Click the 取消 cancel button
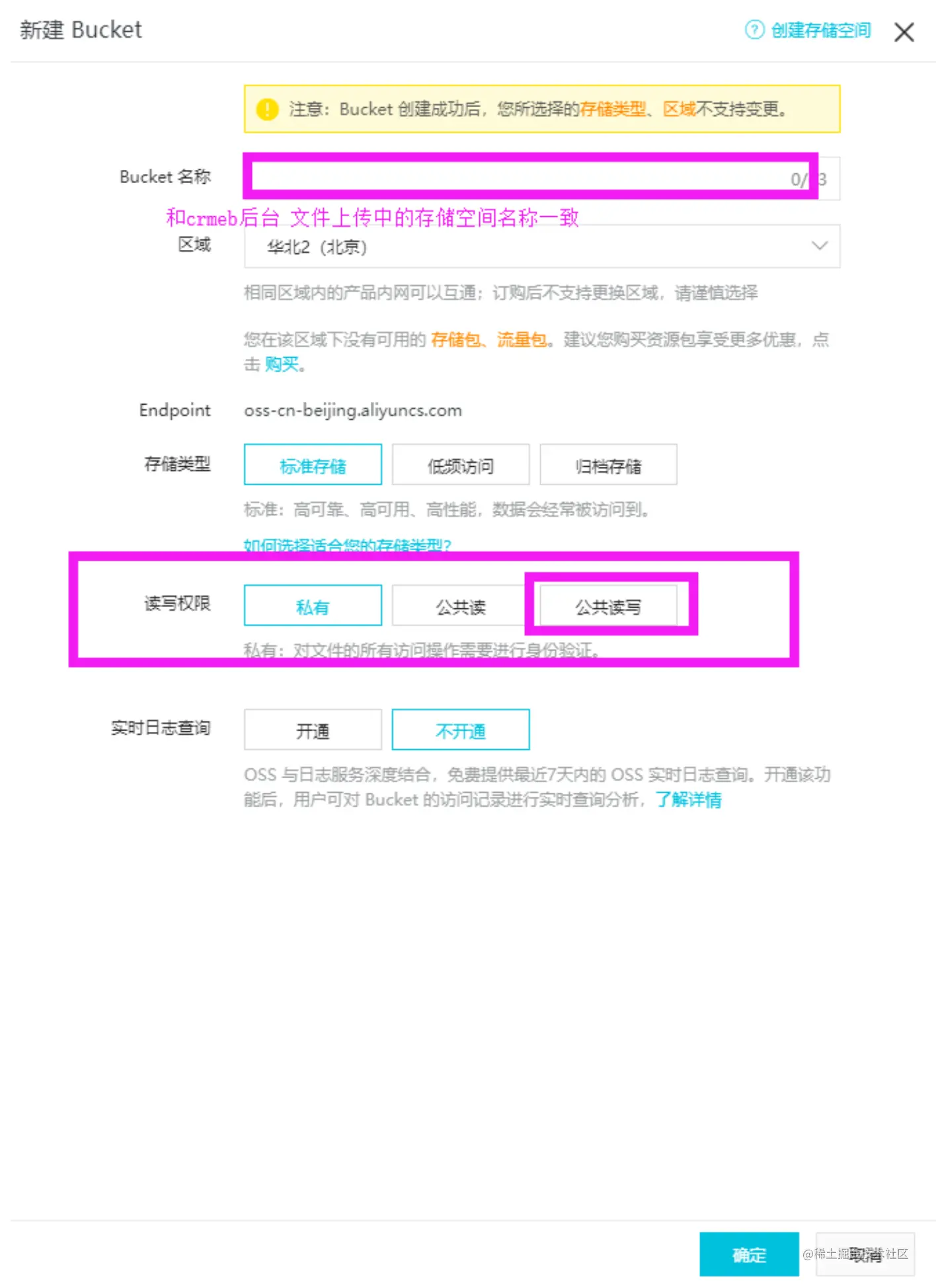The width and height of the screenshot is (936, 1288). click(x=865, y=1254)
